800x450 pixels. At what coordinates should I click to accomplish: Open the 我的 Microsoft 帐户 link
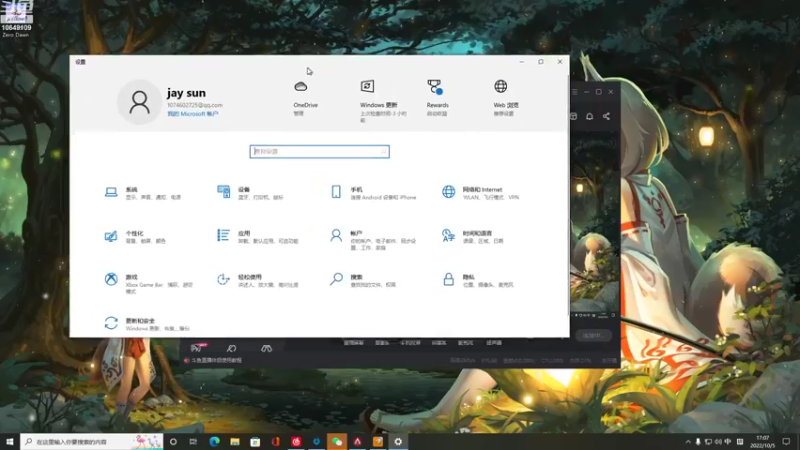click(x=192, y=114)
